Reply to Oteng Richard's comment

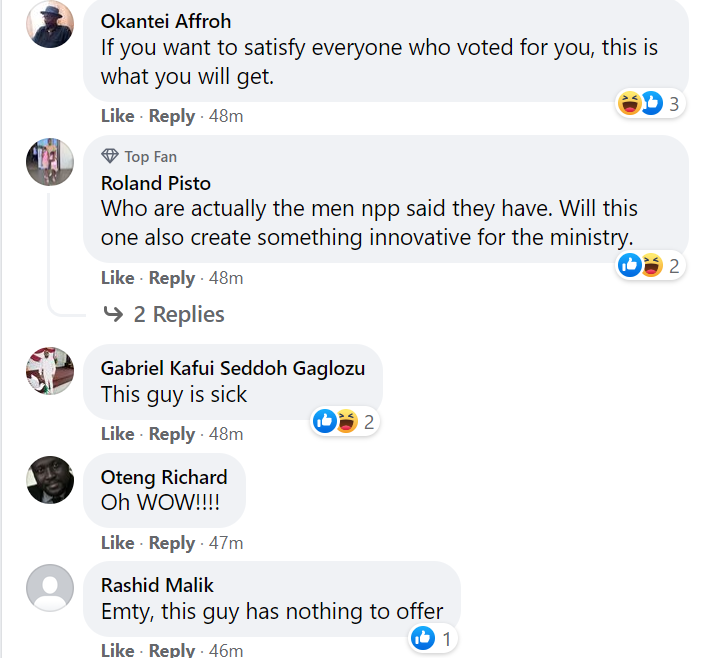[172, 543]
